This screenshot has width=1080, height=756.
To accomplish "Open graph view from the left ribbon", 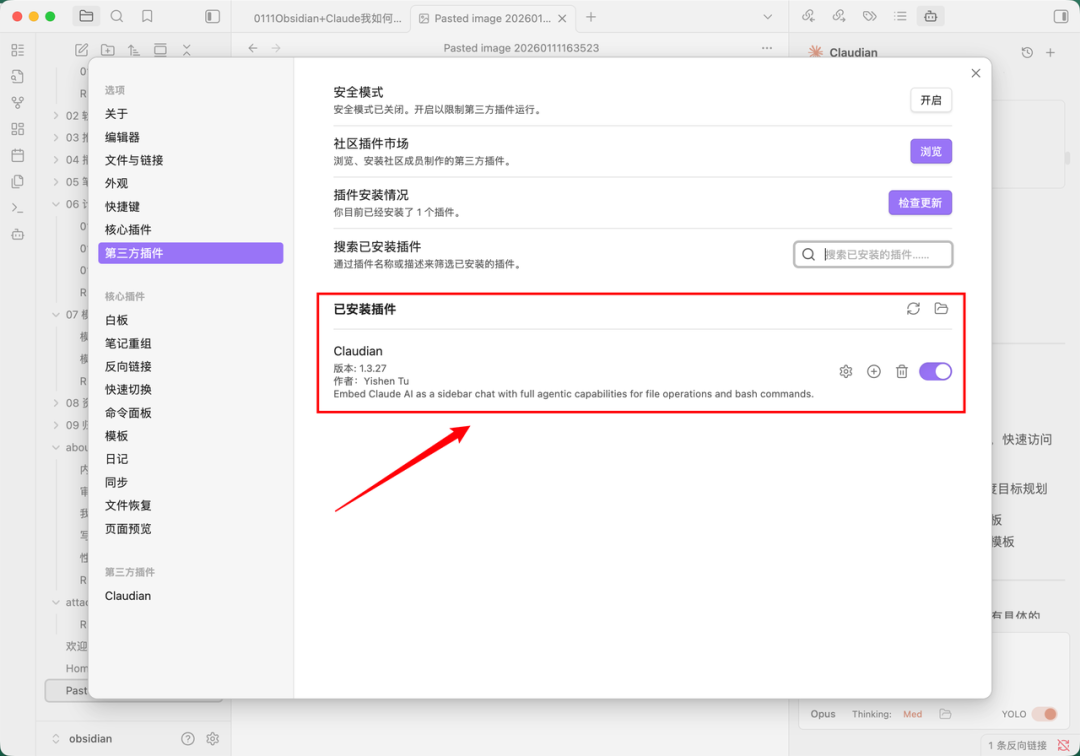I will (17, 102).
